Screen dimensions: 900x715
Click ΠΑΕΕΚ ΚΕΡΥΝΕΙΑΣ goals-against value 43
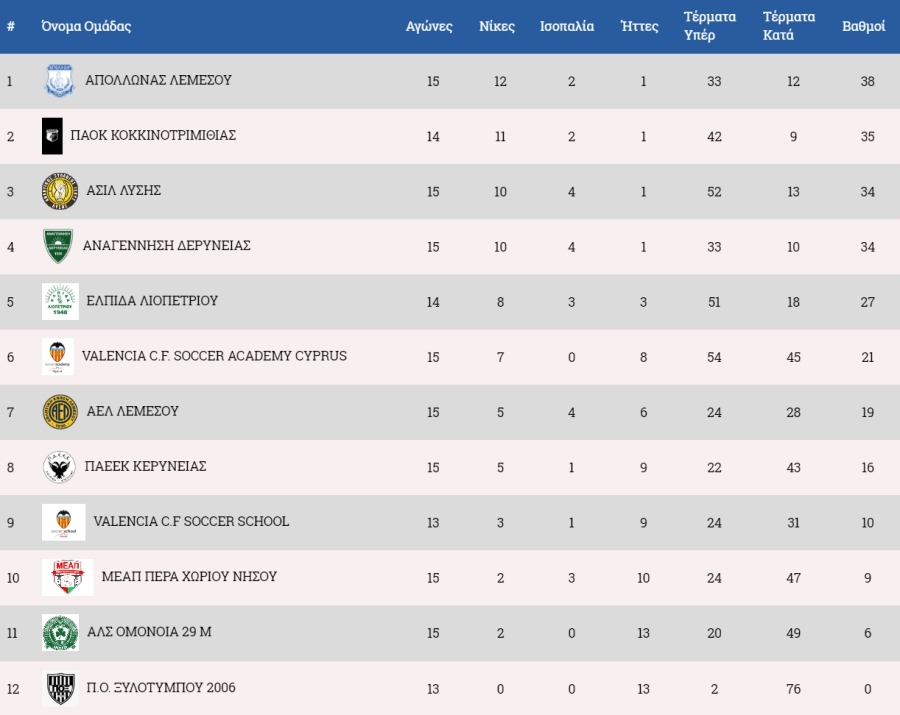(793, 468)
